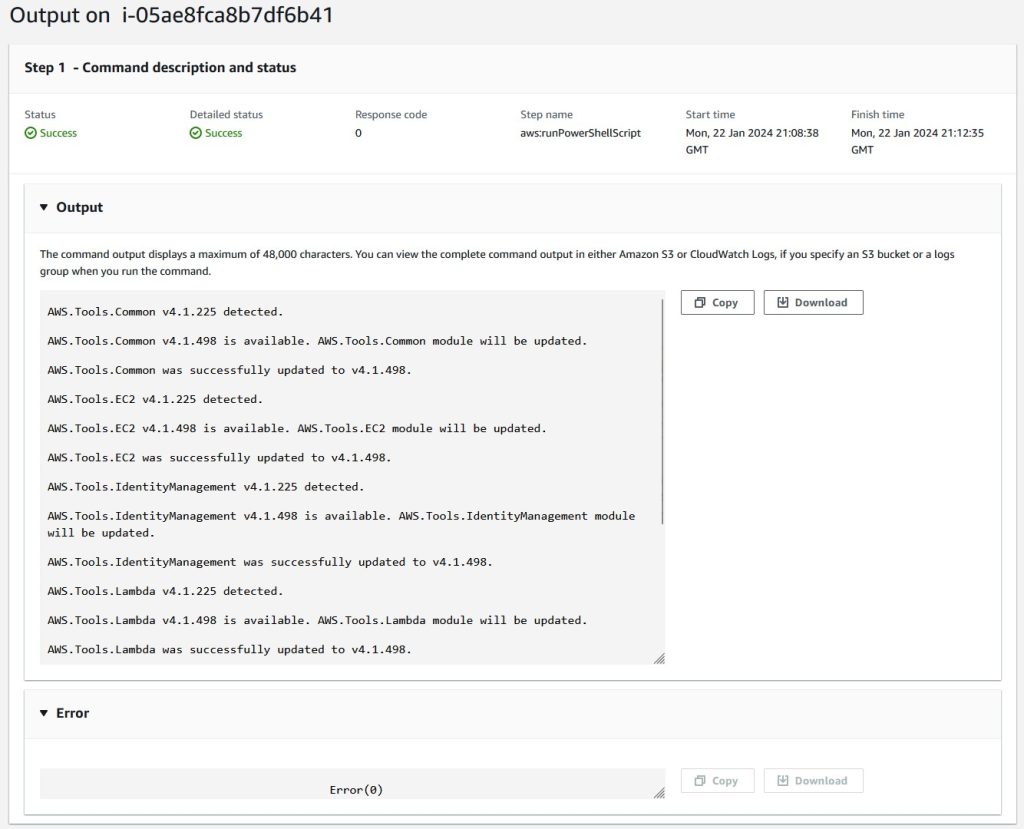The image size is (1024, 829).
Task: Download the command output
Action: point(813,302)
